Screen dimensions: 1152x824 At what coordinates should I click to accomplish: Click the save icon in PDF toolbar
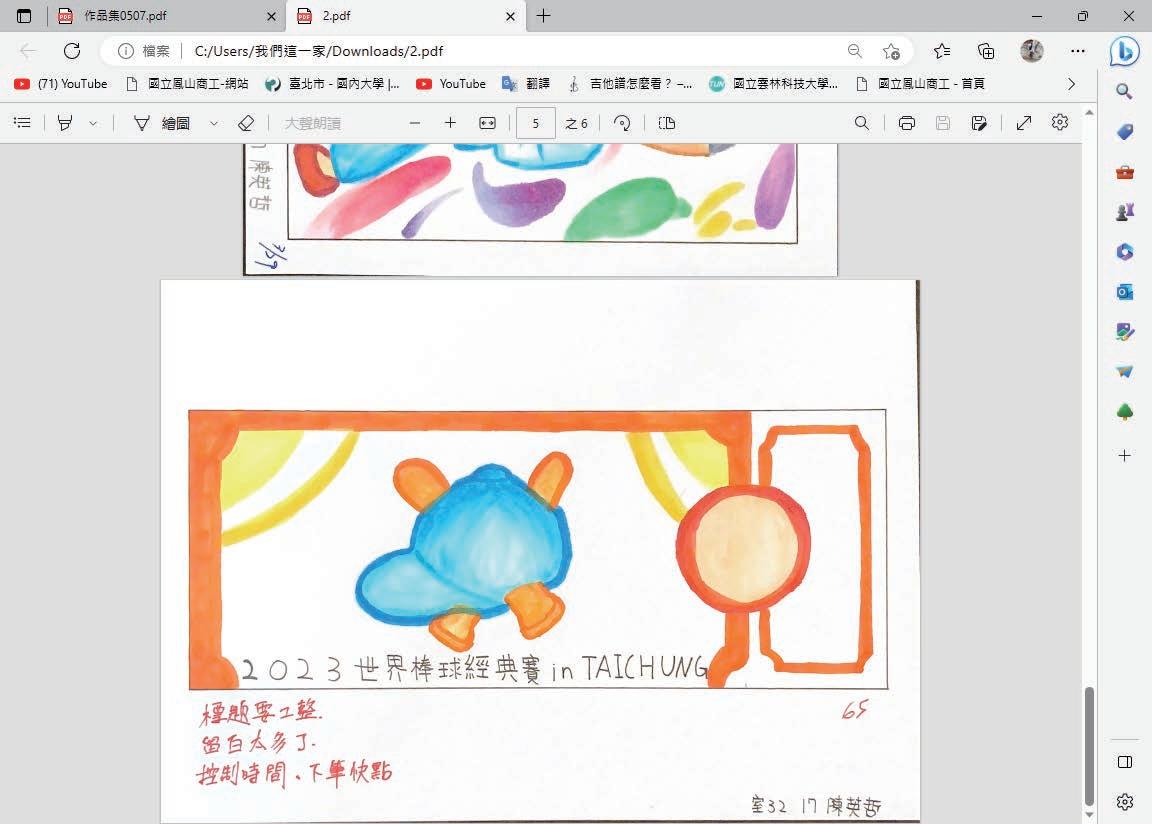coord(943,123)
